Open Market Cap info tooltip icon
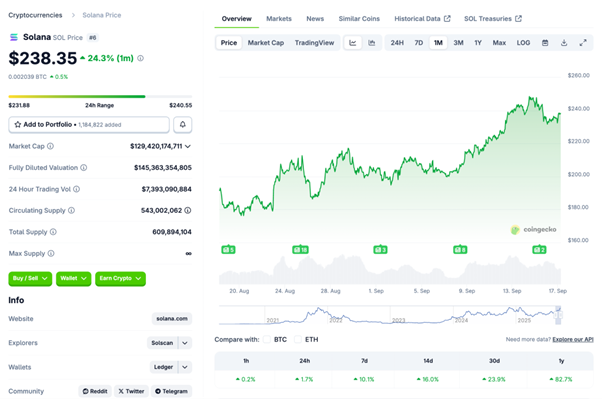 pyautogui.click(x=50, y=146)
